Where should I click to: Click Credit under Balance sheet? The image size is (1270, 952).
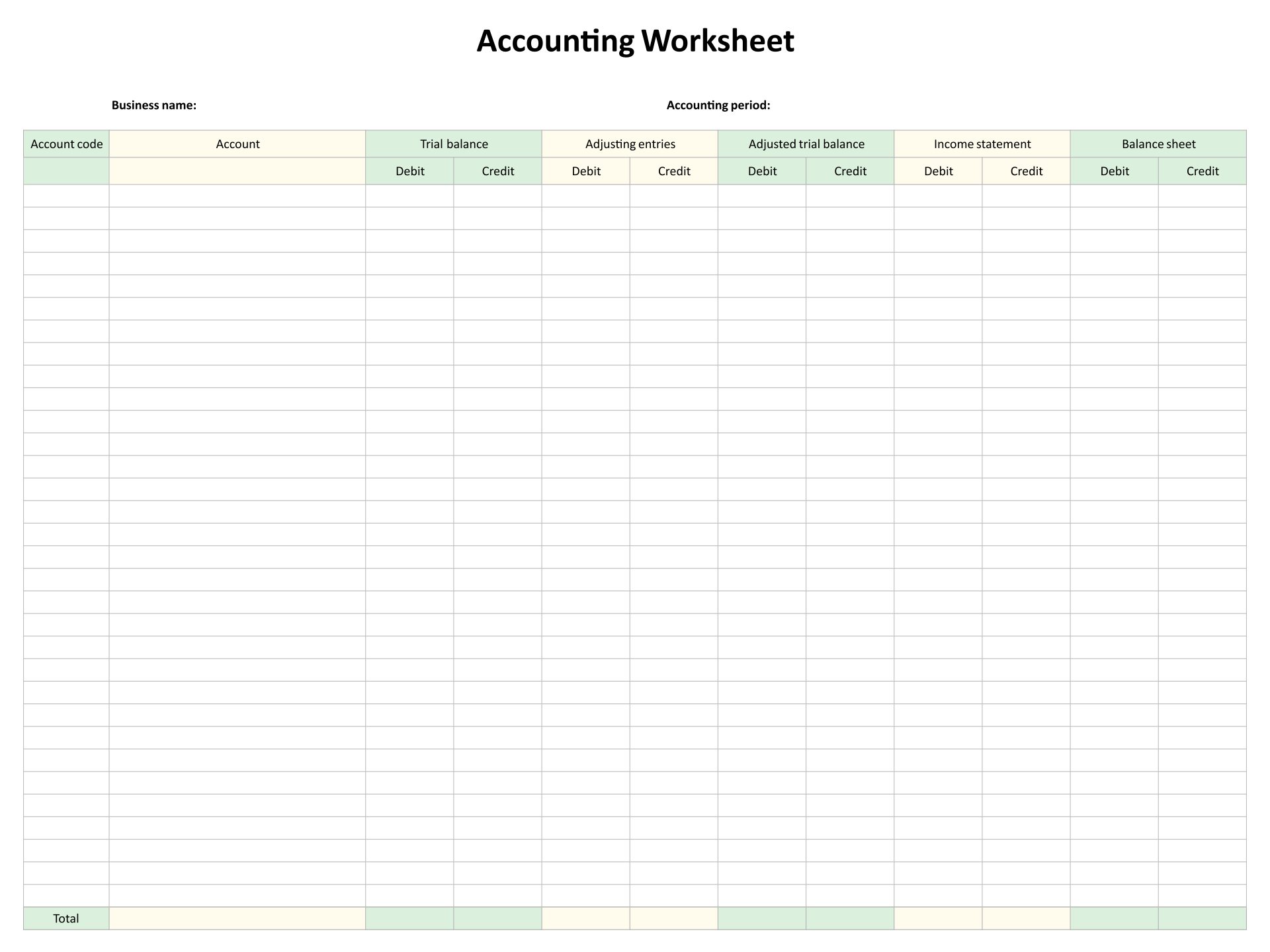[x=1202, y=171]
